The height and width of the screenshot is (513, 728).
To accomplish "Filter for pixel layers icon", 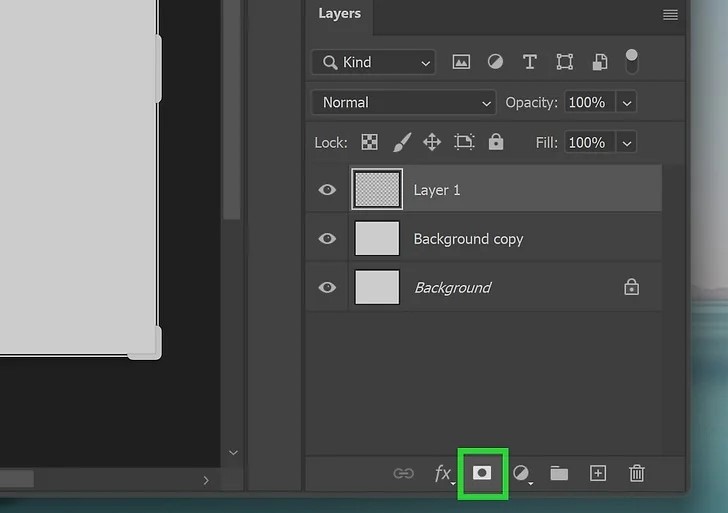I will pyautogui.click(x=461, y=62).
